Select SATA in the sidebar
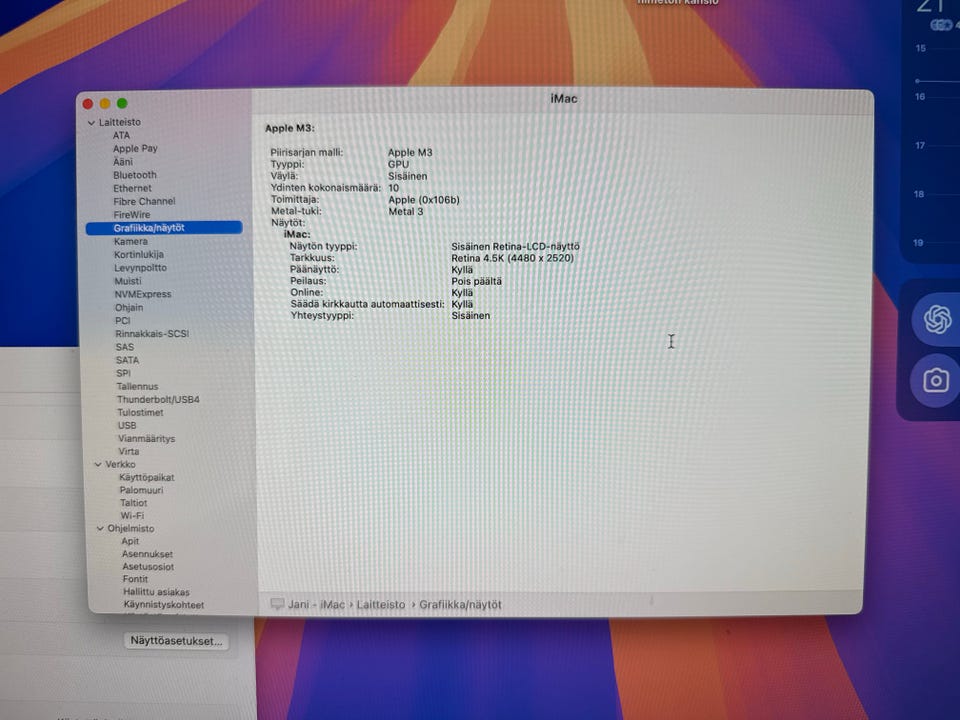This screenshot has width=960, height=720. pyautogui.click(x=127, y=360)
